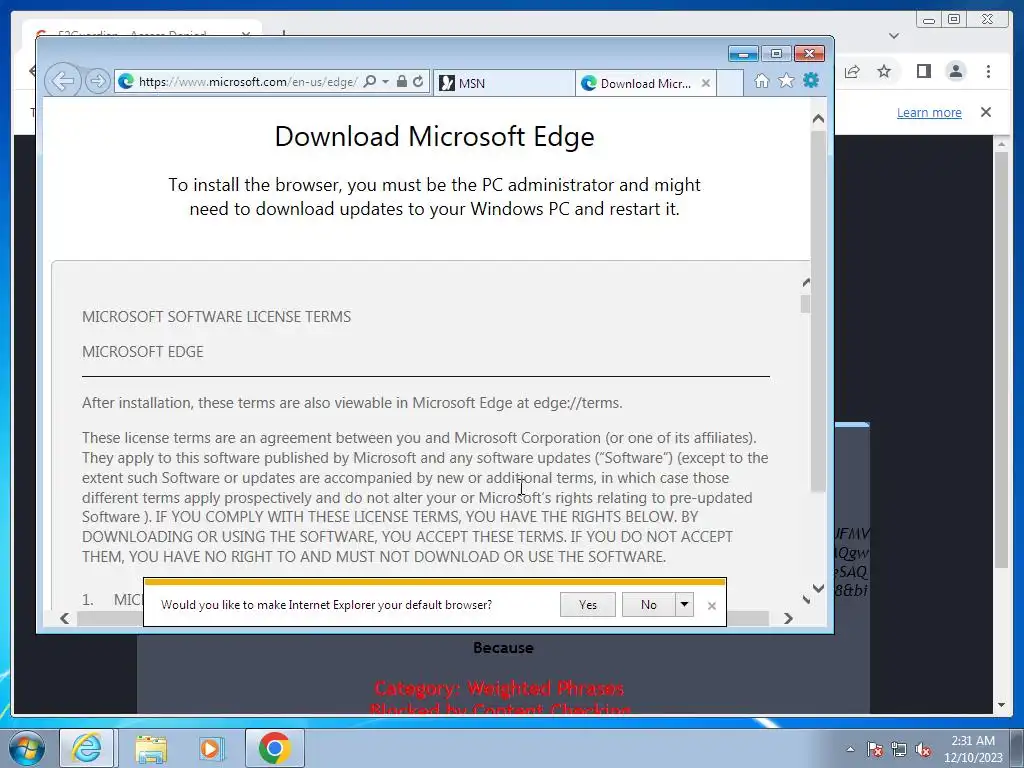Click Learn more link in Chrome
Screen dimensions: 1024x768
pyautogui.click(x=929, y=112)
